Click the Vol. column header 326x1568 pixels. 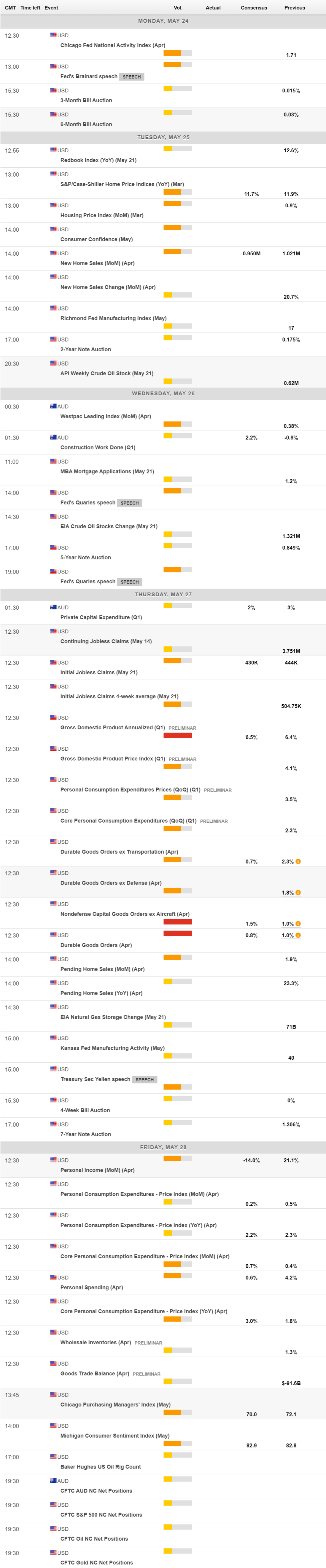pyautogui.click(x=178, y=8)
